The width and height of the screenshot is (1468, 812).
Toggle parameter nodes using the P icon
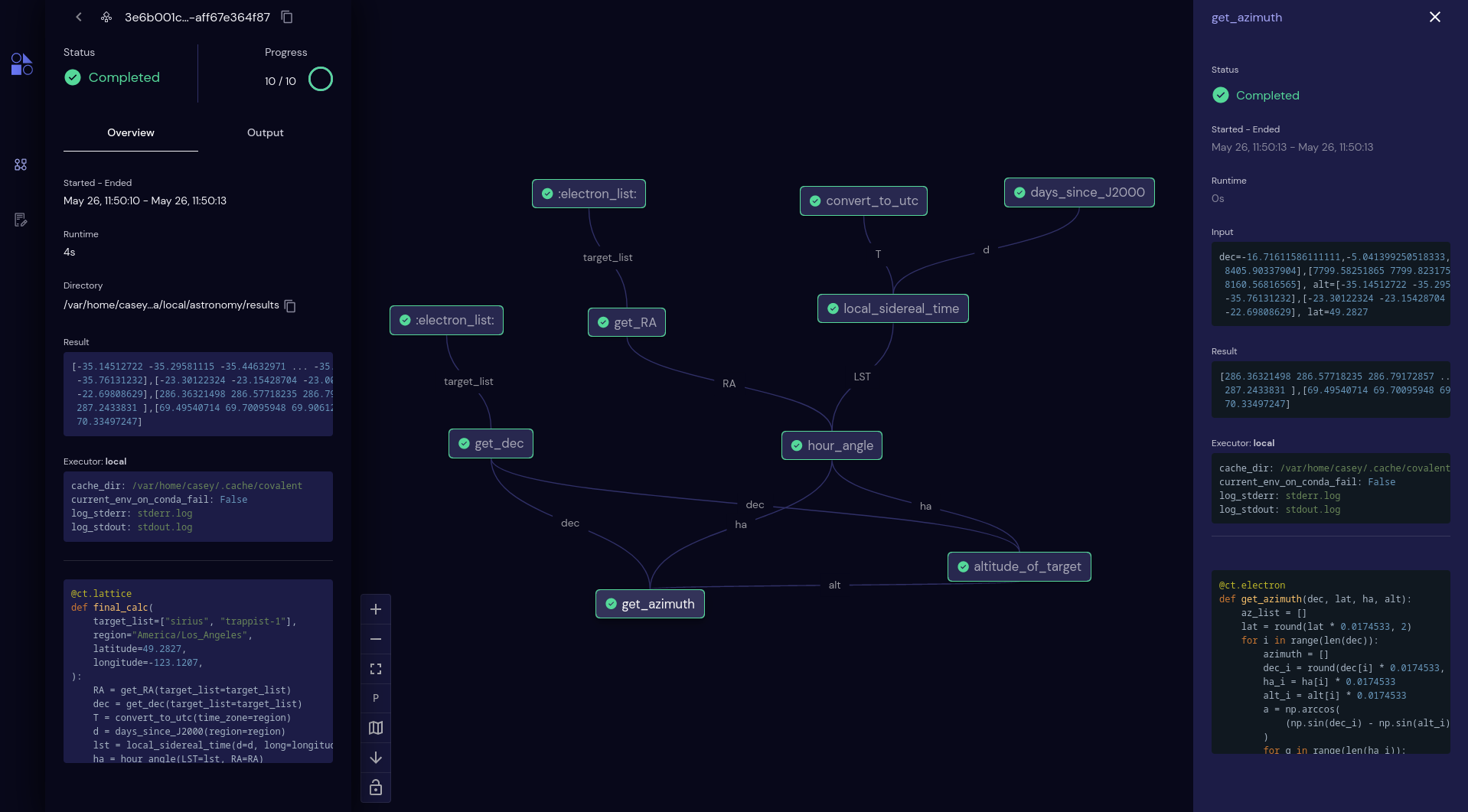point(375,697)
